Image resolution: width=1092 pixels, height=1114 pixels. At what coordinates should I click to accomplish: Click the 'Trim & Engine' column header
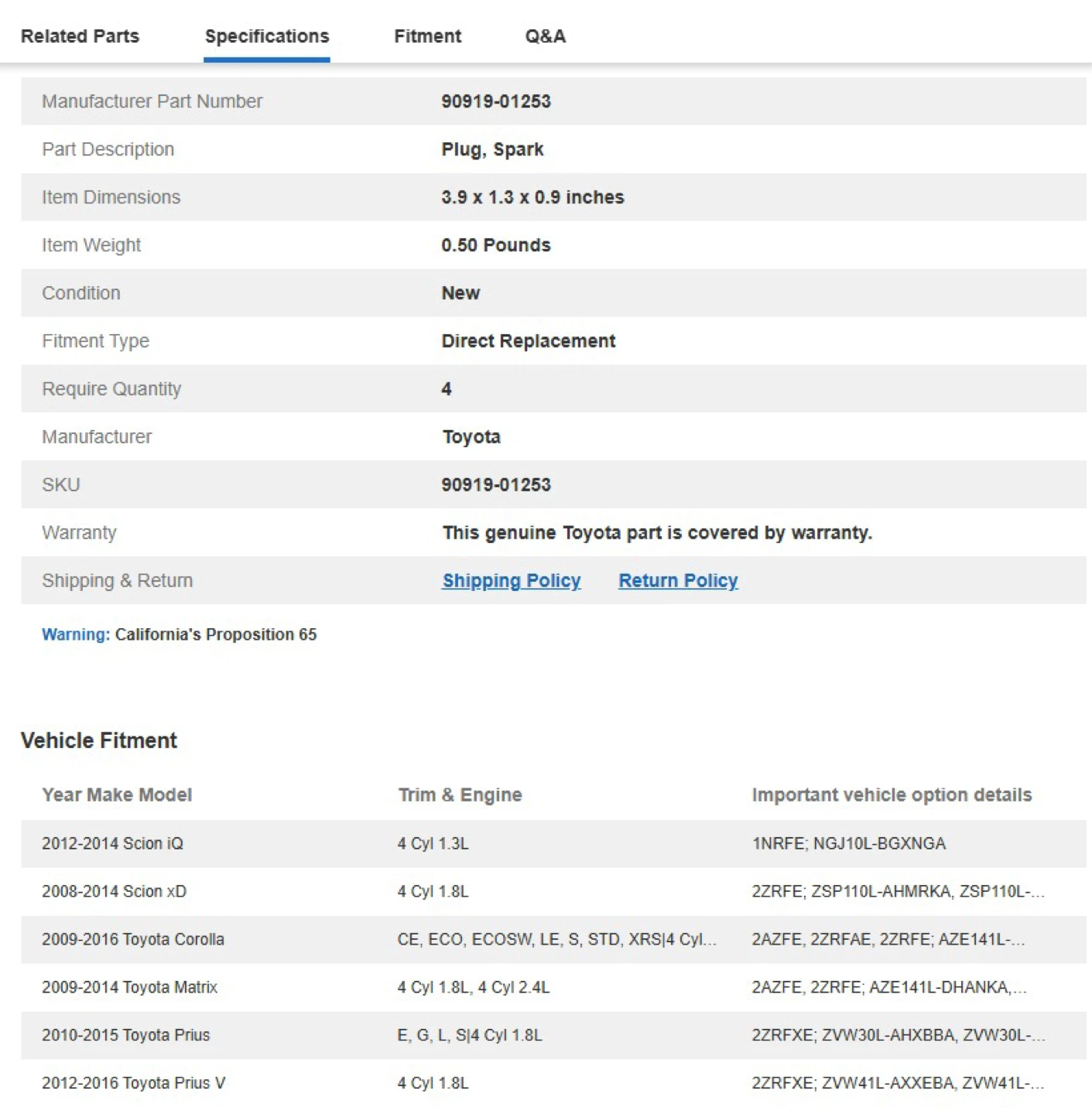460,795
